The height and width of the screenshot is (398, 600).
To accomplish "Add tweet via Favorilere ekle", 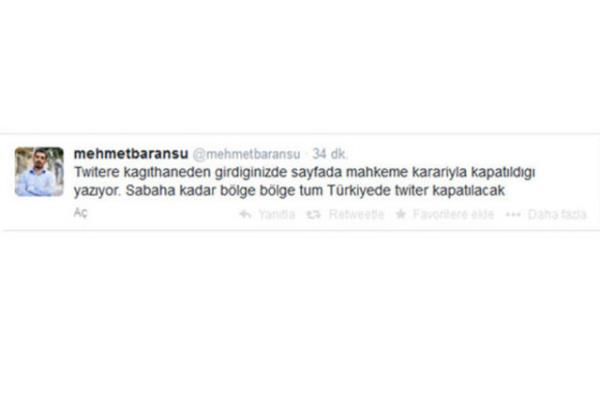I will [453, 214].
